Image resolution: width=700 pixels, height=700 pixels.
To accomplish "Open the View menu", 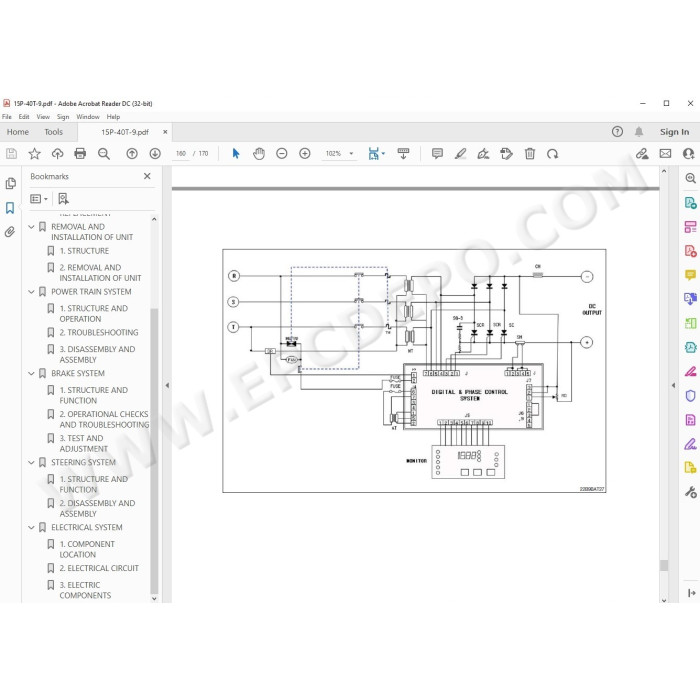I will coord(43,117).
